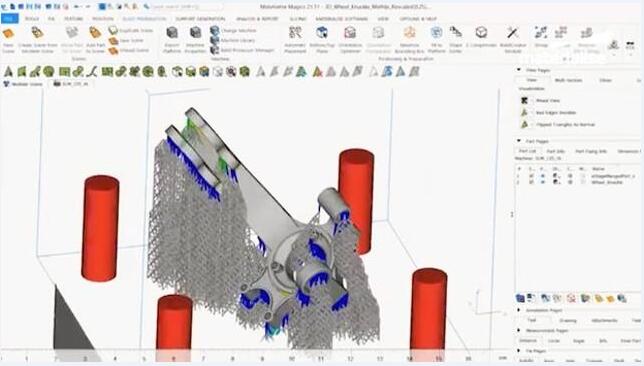
Task: Click the Add Part To Scene icon
Action: (95, 33)
